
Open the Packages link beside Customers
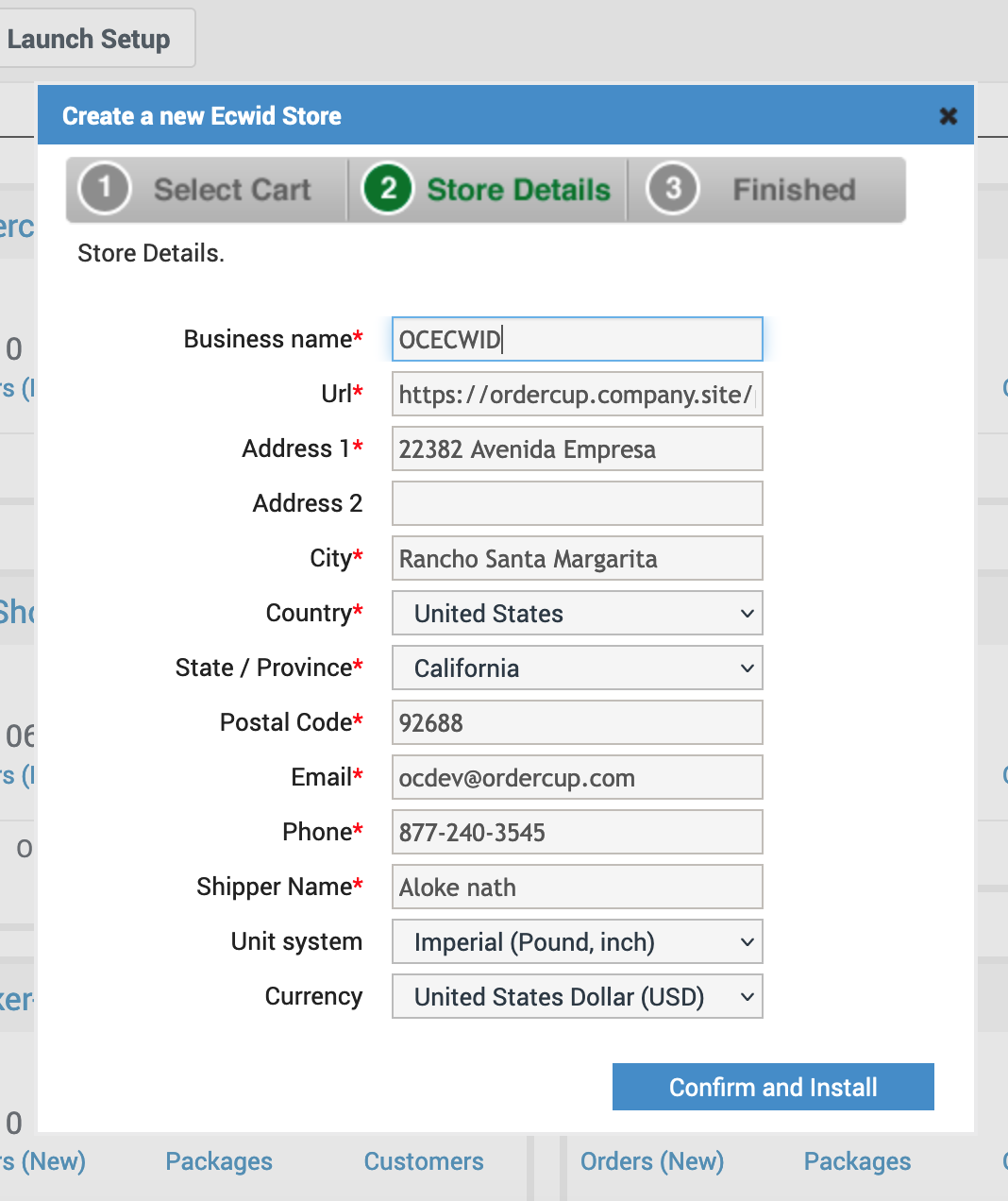[x=219, y=1161]
